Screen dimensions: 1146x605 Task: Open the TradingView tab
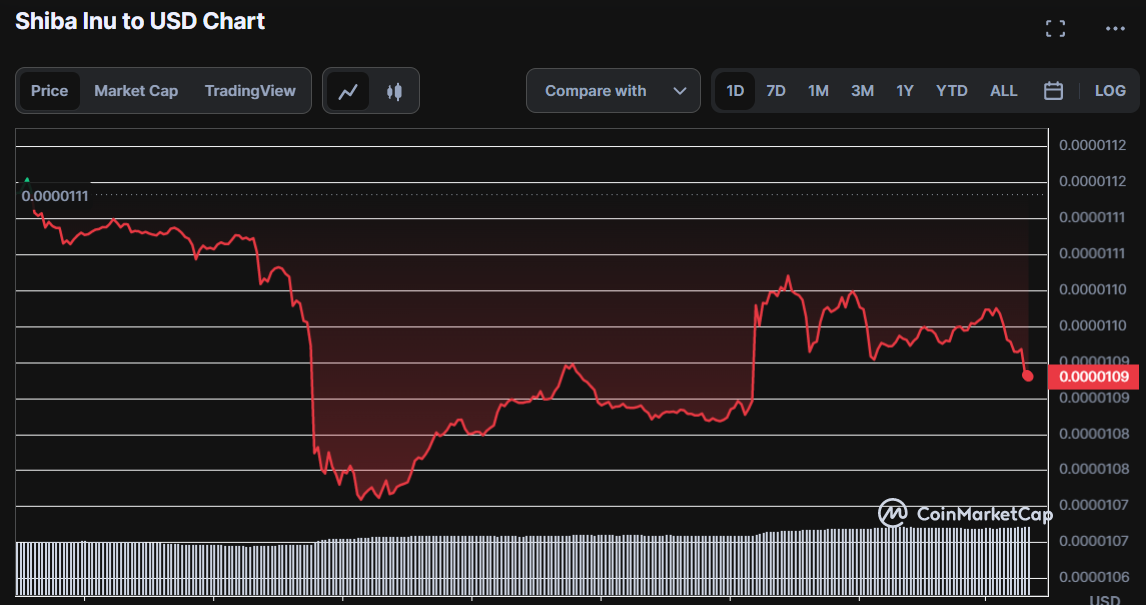(250, 91)
